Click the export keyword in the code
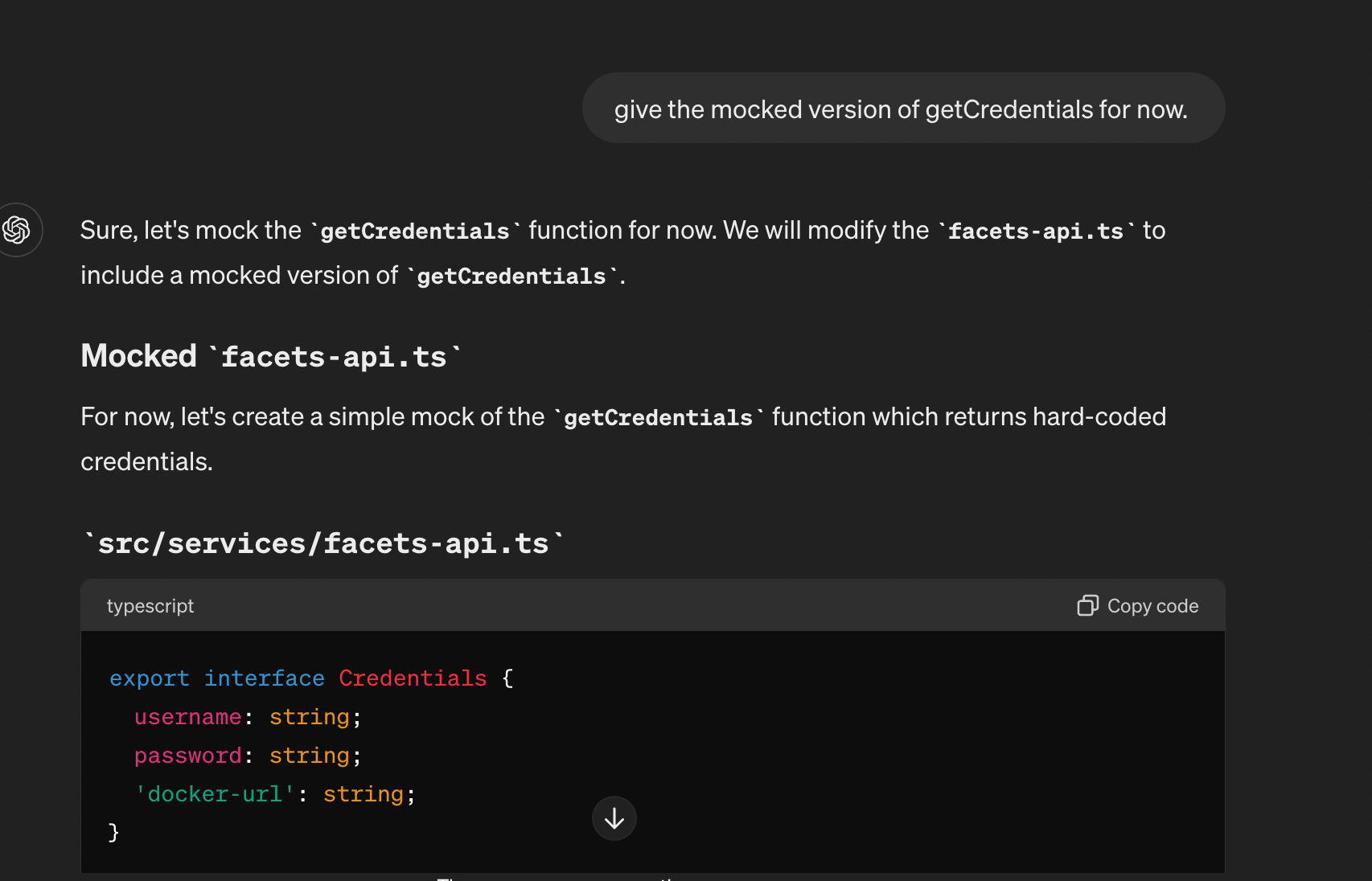 click(149, 678)
